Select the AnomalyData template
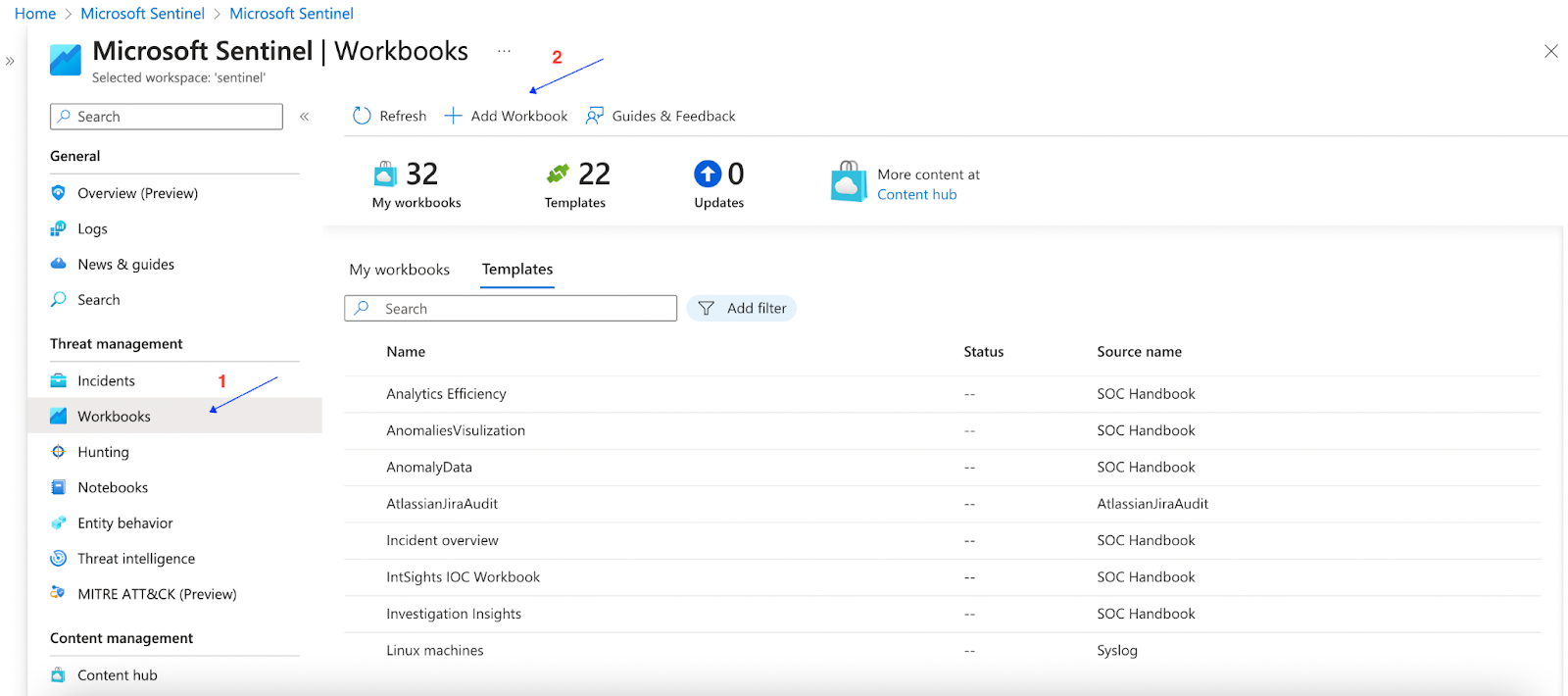Screen dimensions: 1568x696 pyautogui.click(x=428, y=467)
